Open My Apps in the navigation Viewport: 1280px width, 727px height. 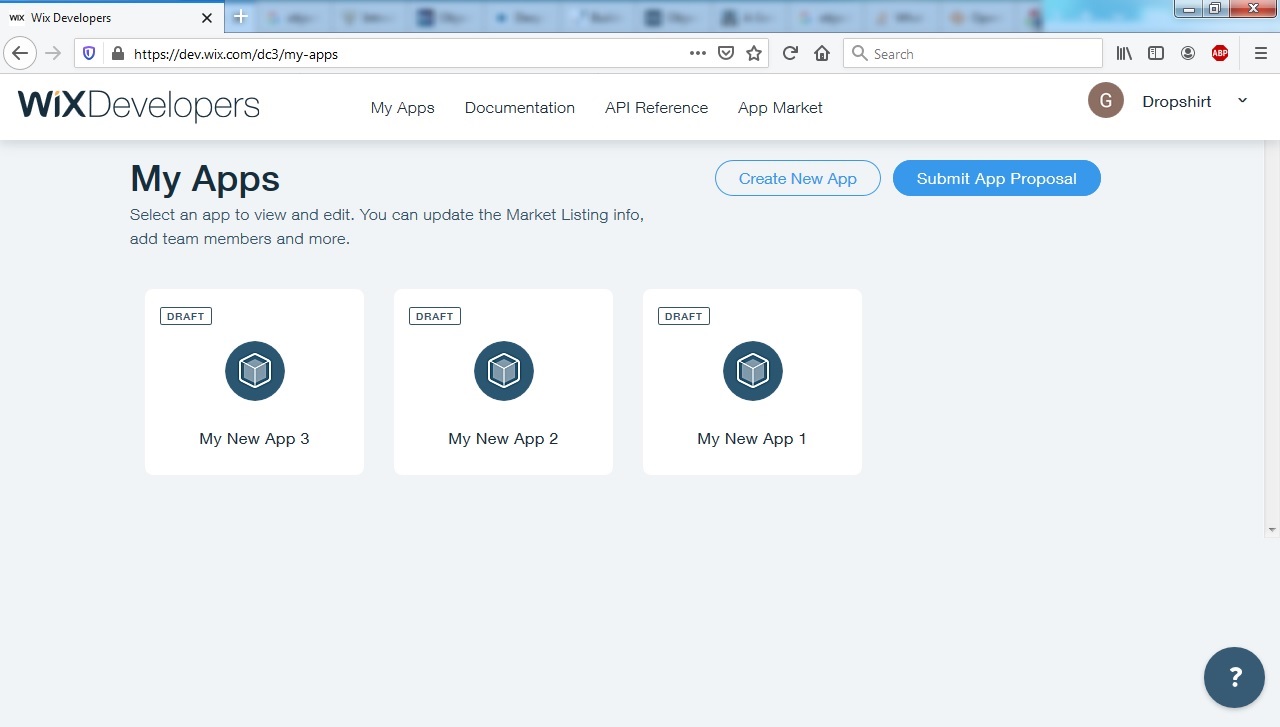coord(403,108)
